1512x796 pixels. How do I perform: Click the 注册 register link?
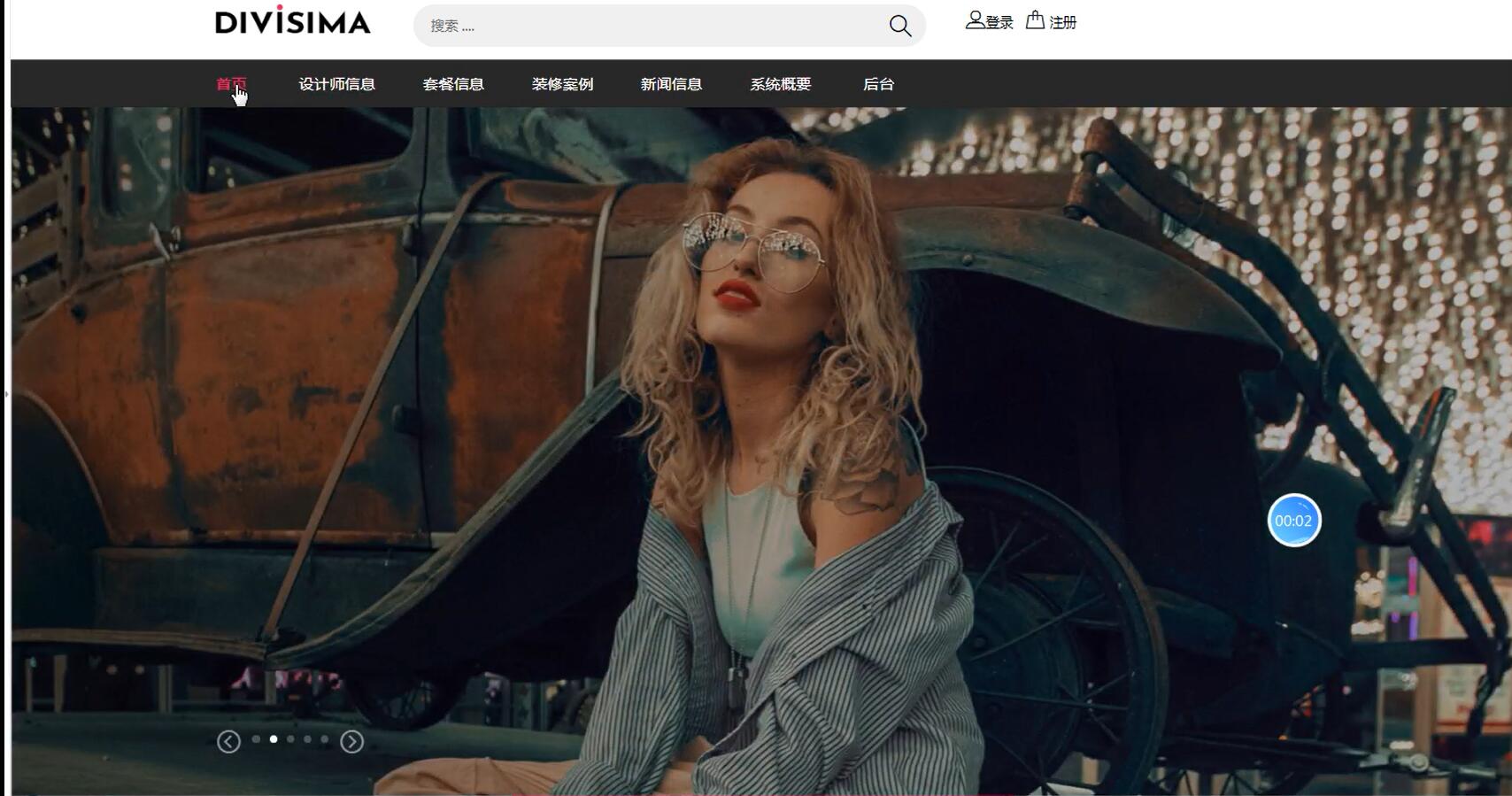pyautogui.click(x=1062, y=22)
